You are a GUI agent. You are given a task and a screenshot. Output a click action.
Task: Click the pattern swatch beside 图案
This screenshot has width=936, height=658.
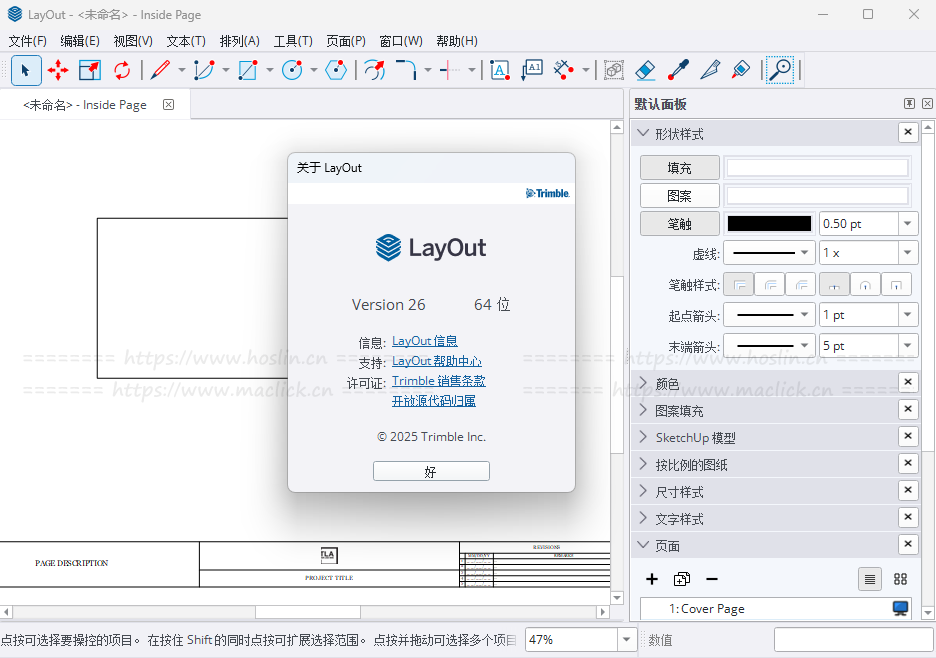pyautogui.click(x=817, y=196)
